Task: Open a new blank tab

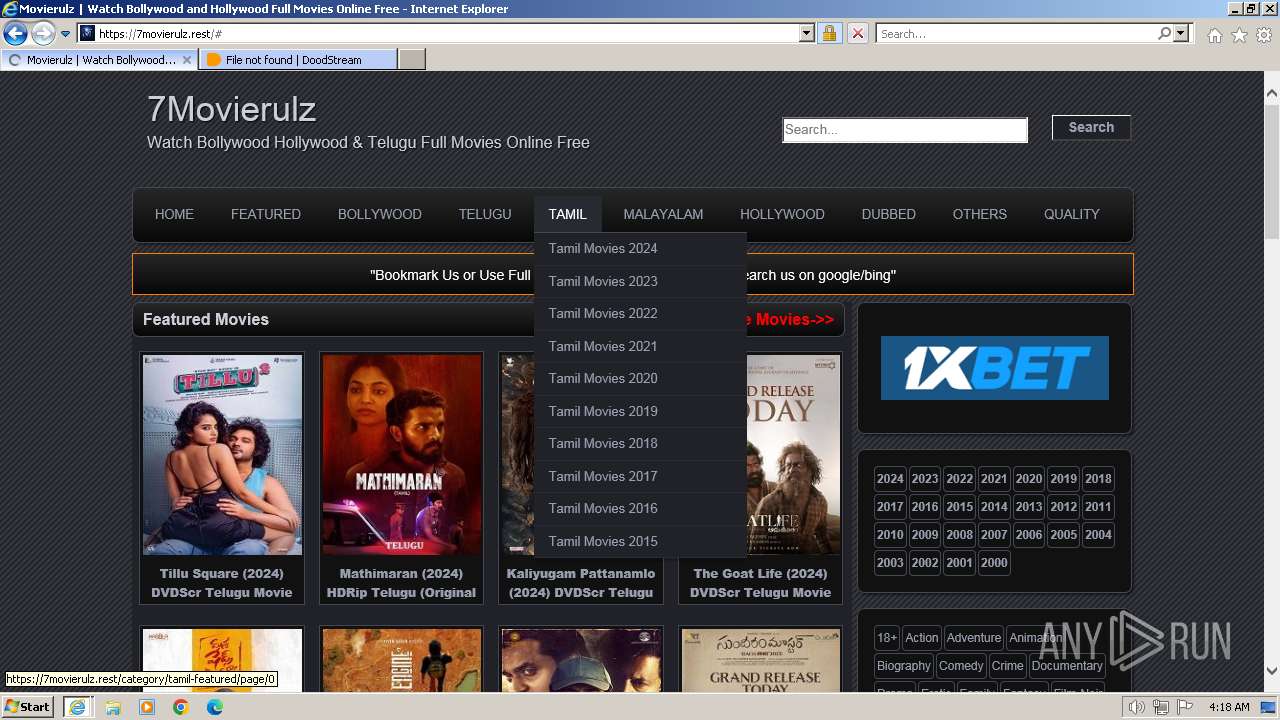Action: pyautogui.click(x=412, y=60)
